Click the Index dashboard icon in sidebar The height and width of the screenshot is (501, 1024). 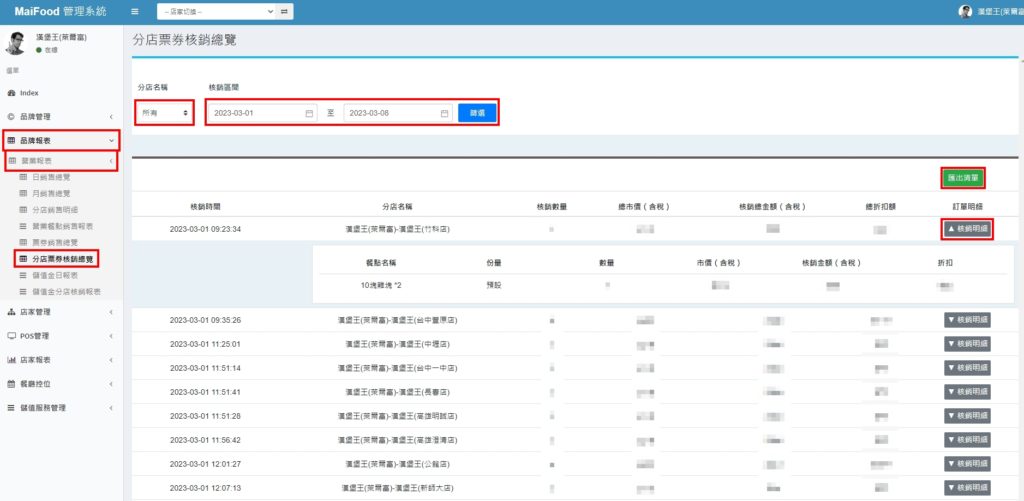[x=11, y=92]
